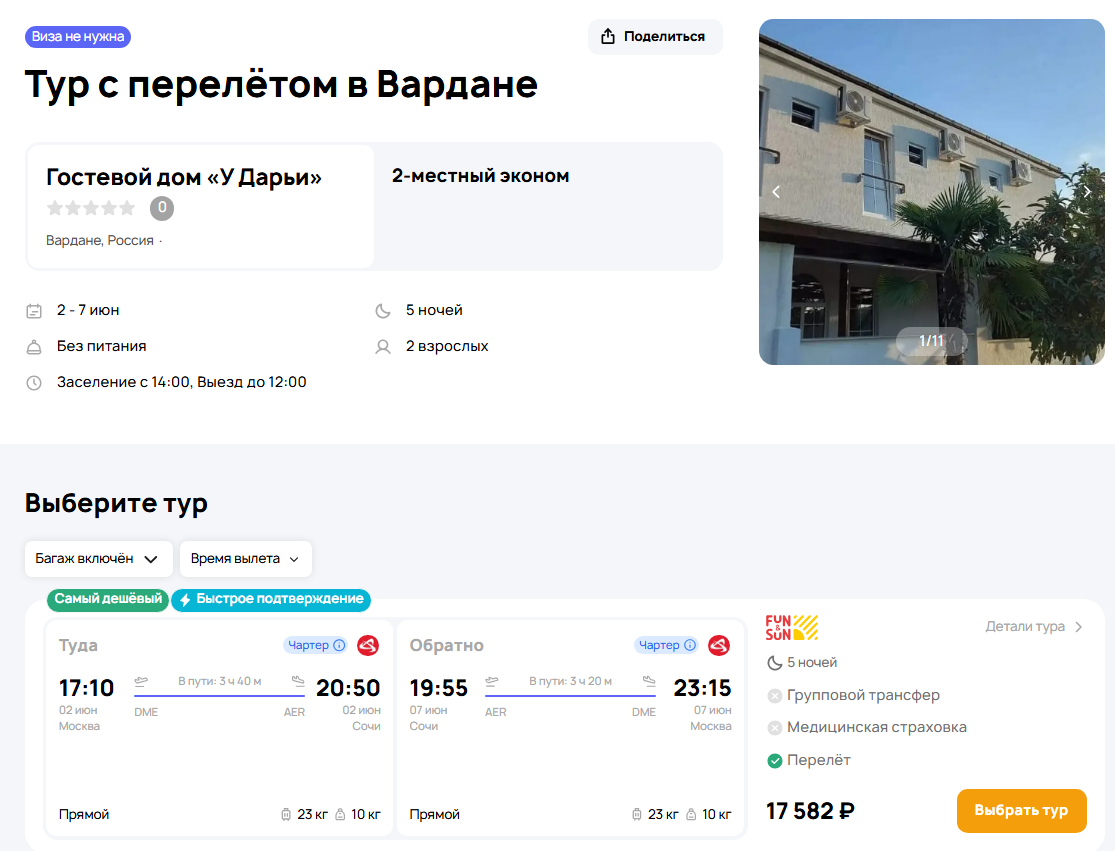The width and height of the screenshot is (1115, 851).
Task: Click the calendar icon beside 2 - 7 июн
Action: click(34, 311)
